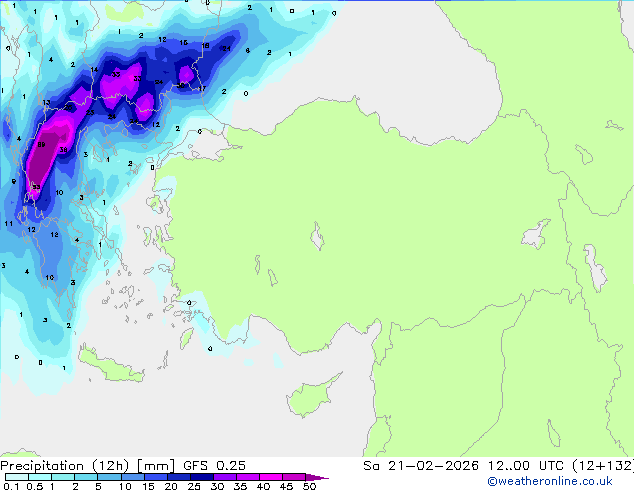Click the '89' precipitation value on the map
Image resolution: width=634 pixels, height=490 pixels.
41,144
